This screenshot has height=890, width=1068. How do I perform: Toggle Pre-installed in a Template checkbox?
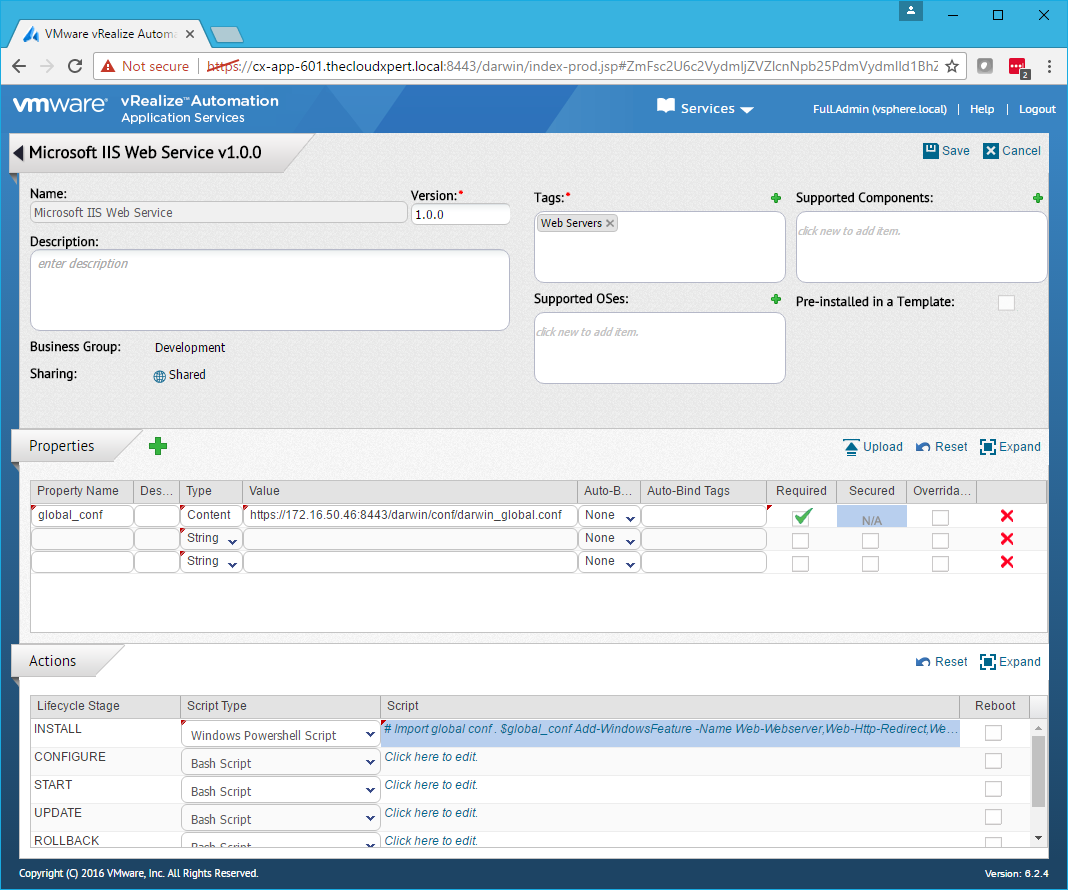pos(1006,302)
